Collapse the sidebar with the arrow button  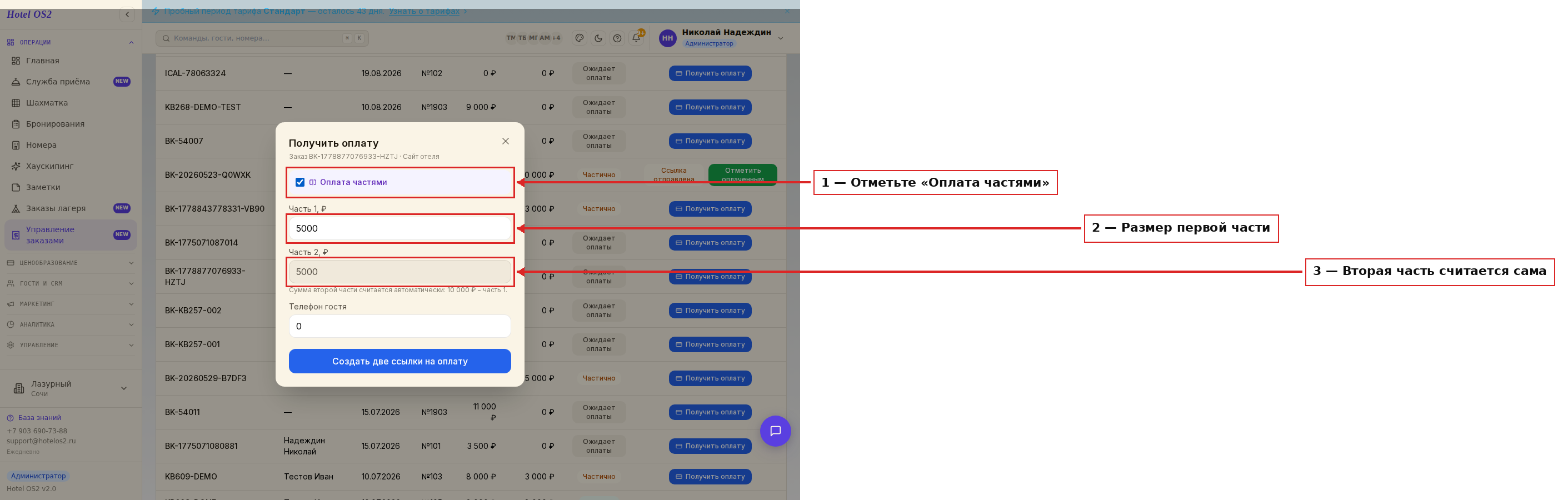(127, 14)
